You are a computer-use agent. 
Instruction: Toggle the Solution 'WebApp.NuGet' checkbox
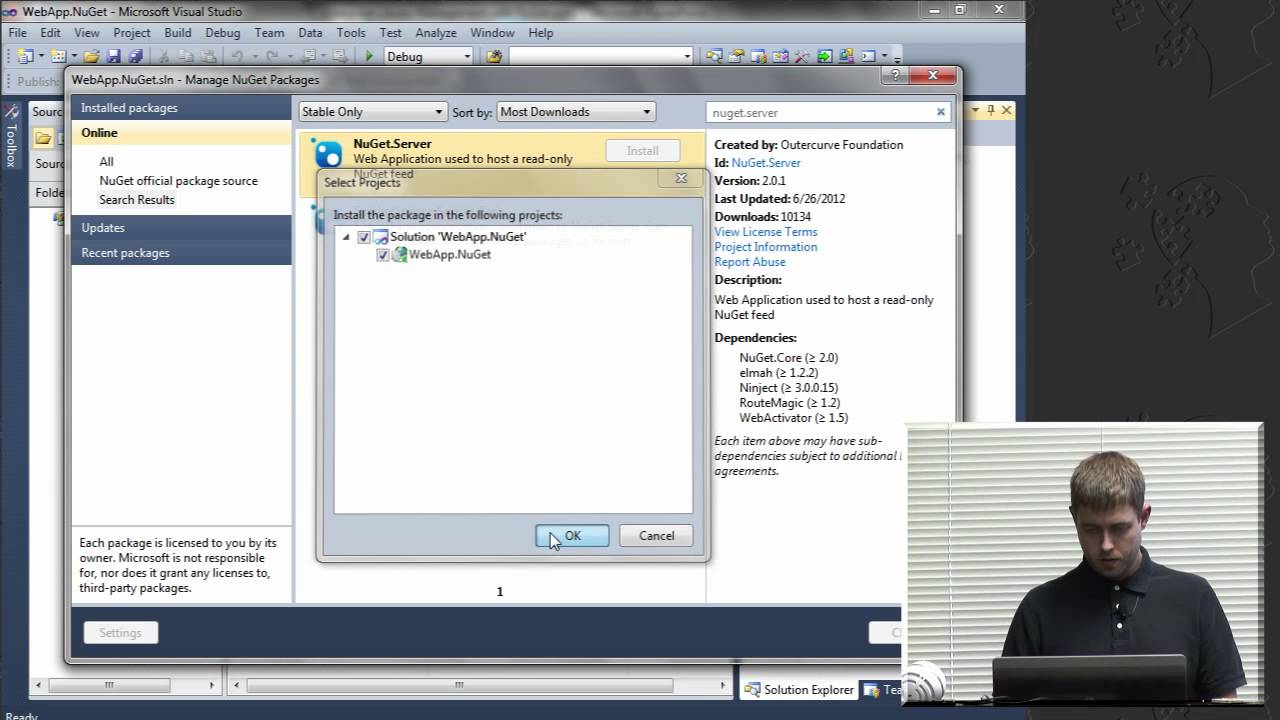tap(364, 237)
